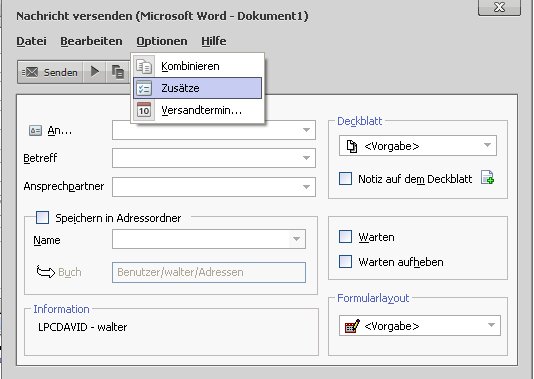Click into the Ansprechpartner input field

tap(214, 187)
